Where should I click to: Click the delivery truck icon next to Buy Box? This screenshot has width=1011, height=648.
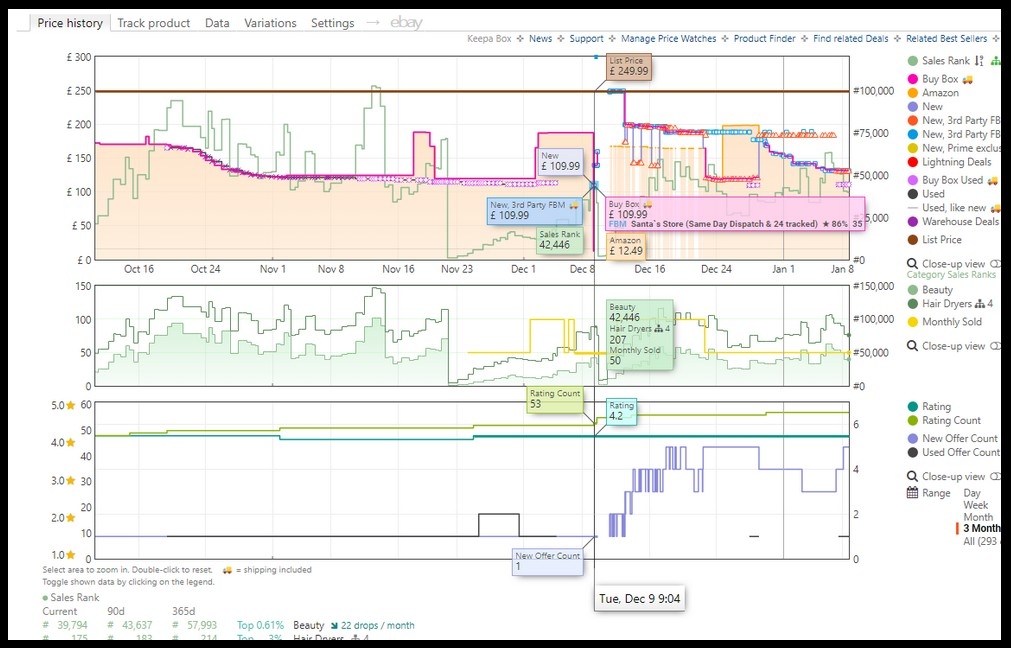[x=967, y=79]
